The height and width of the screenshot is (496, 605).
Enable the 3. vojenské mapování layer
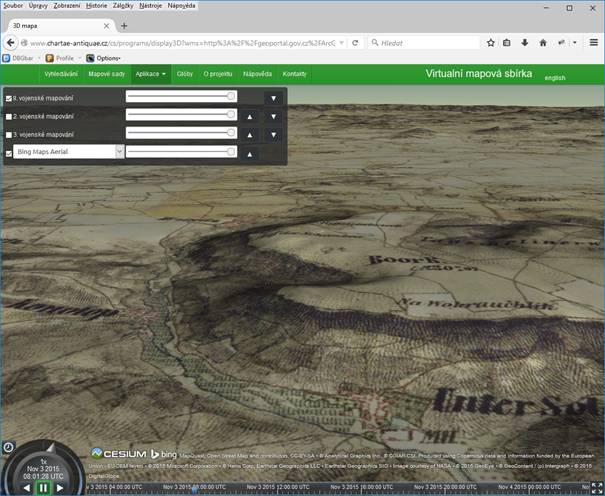click(x=9, y=135)
